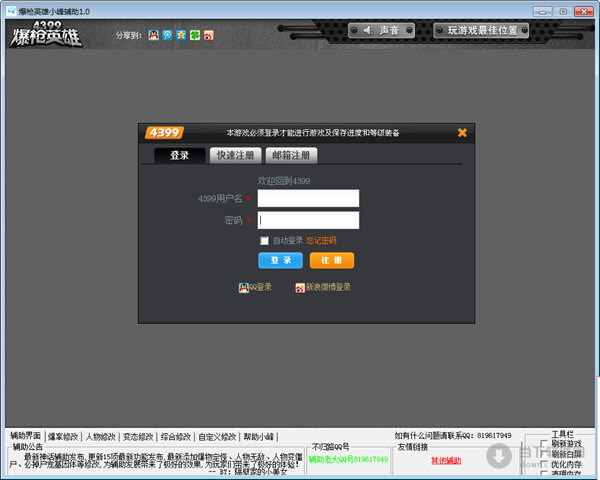Maximize the 爆枪英雄小峰辅助 window

pyautogui.click(x=563, y=11)
